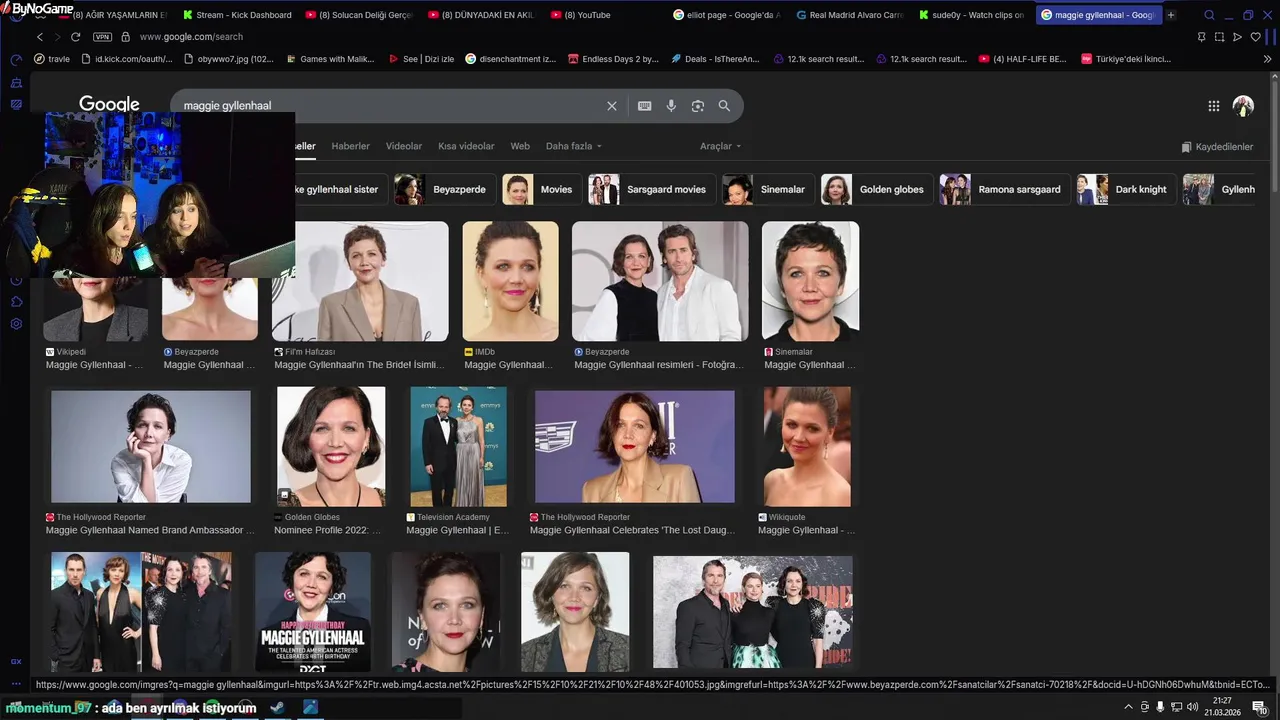1280x720 pixels.
Task: Open the Games with Malik bookmark
Action: click(330, 59)
